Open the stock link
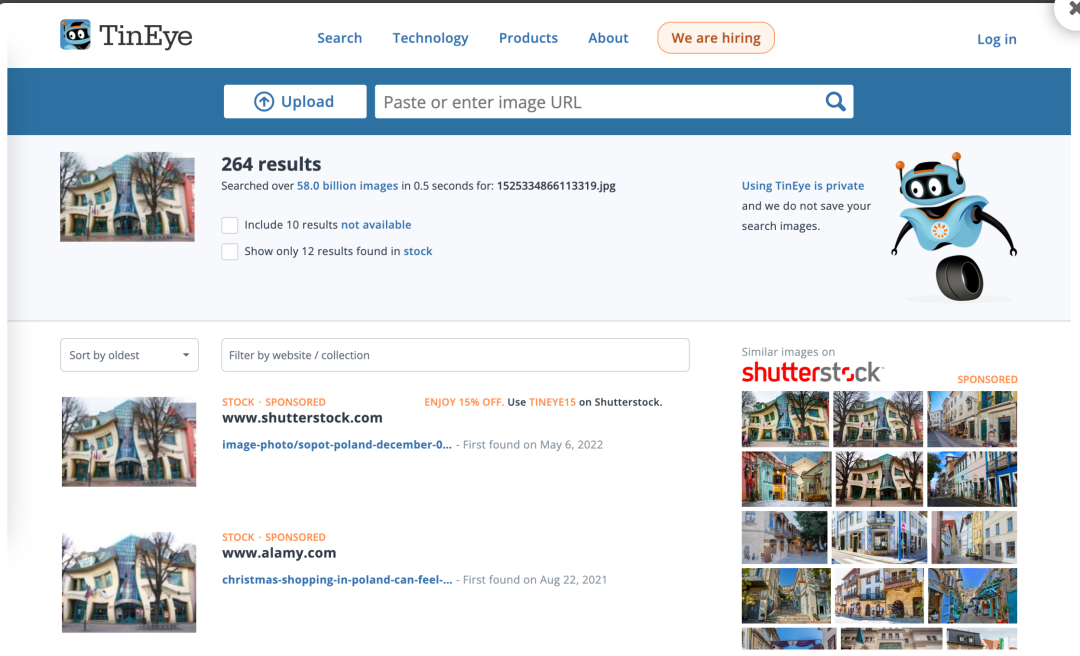Viewport: 1080px width, 656px height. 418,252
